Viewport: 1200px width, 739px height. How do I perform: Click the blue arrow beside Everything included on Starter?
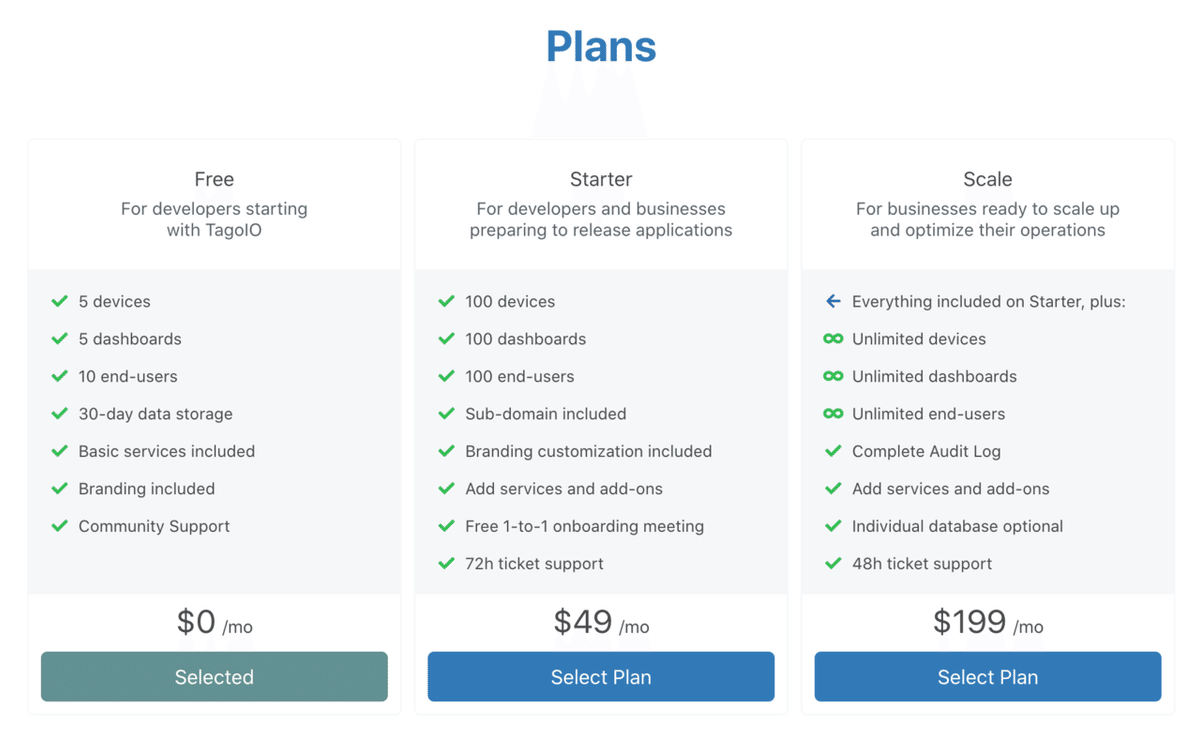(x=833, y=301)
